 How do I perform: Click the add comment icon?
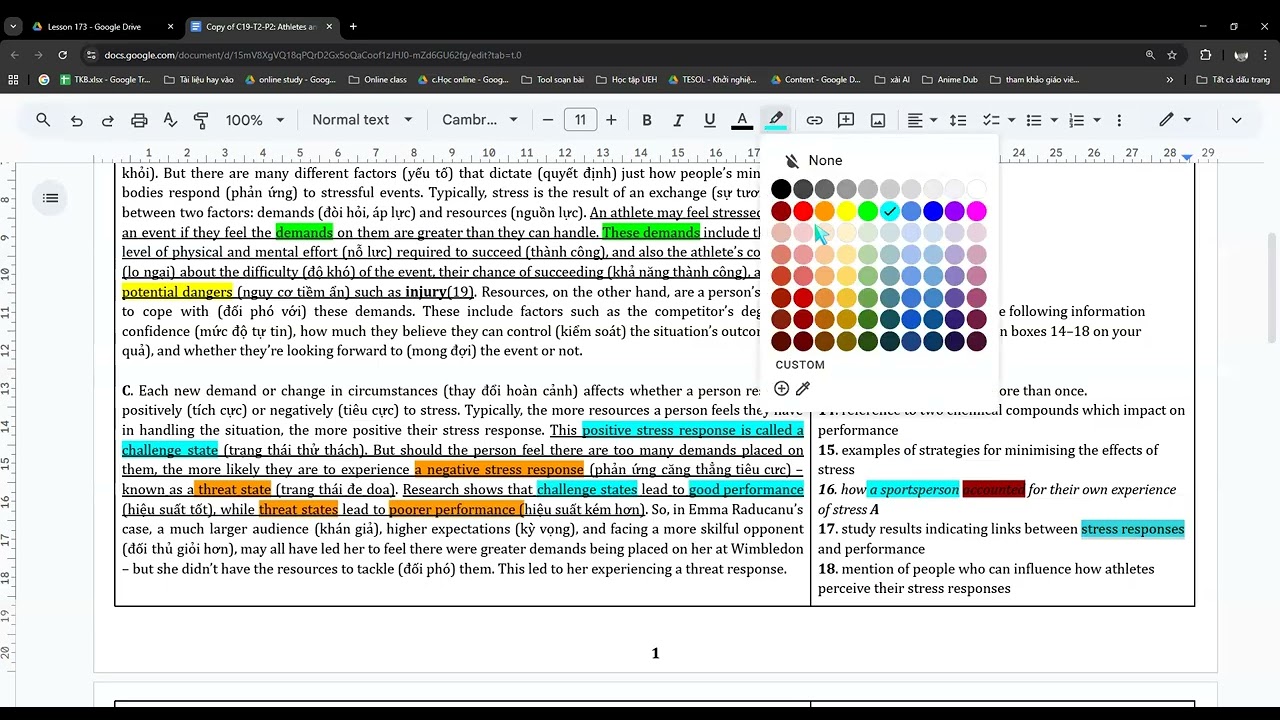click(x=846, y=120)
